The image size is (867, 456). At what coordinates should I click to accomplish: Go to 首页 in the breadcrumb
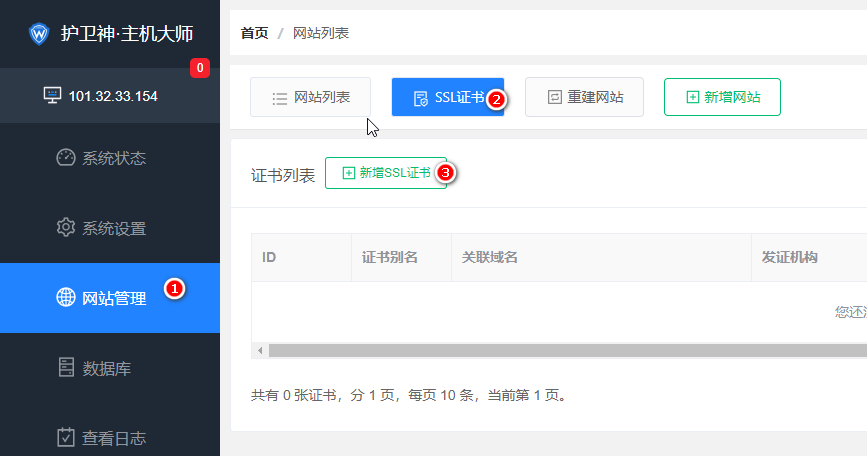point(254,33)
